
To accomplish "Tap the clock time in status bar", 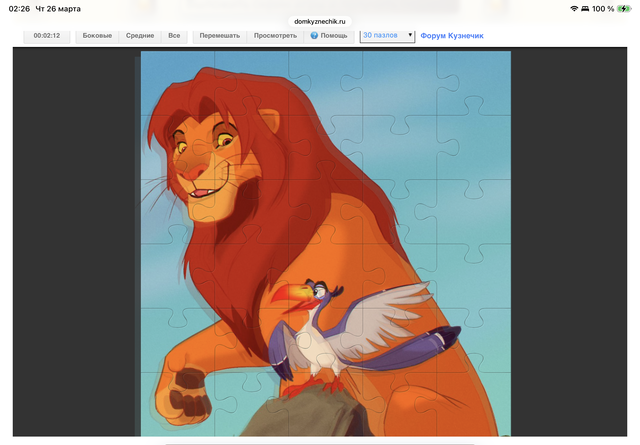I will pos(19,8).
